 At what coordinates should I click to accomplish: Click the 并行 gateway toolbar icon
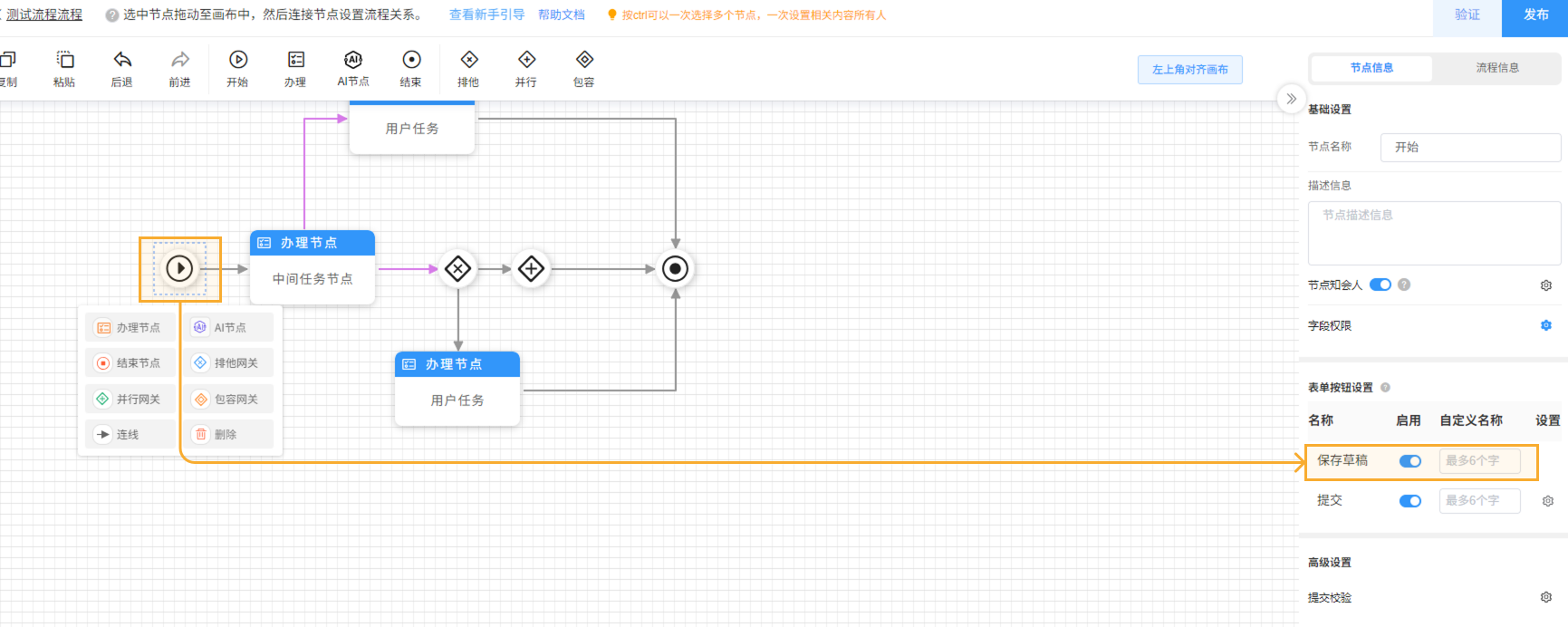526,60
